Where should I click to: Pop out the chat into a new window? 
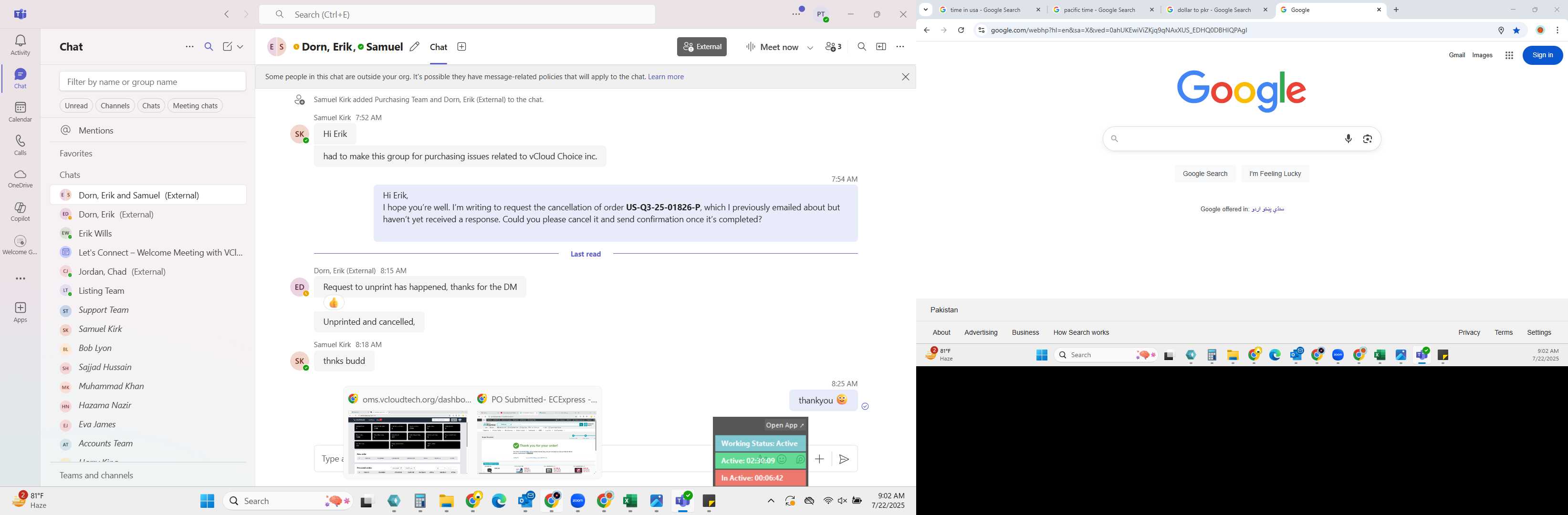click(x=881, y=47)
